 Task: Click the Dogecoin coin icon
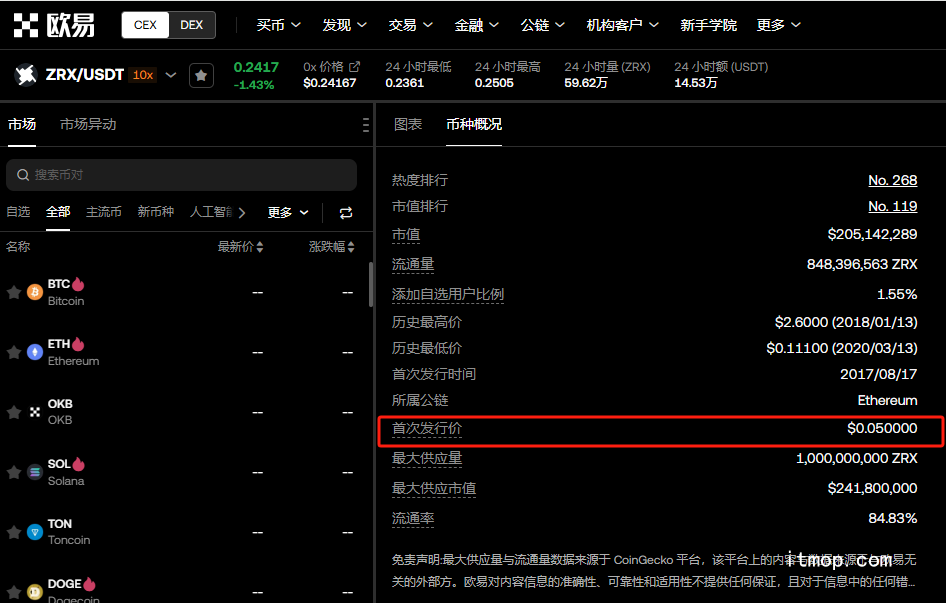pyautogui.click(x=35, y=592)
